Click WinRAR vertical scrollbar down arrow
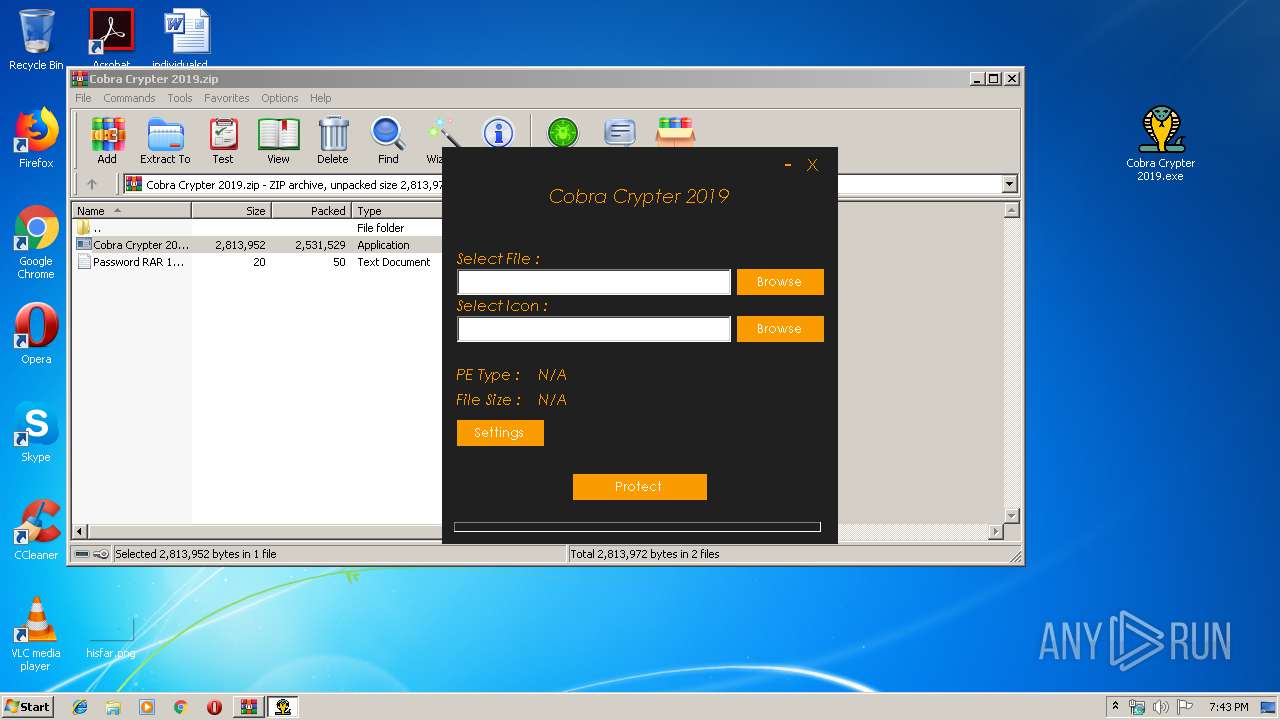 [x=1011, y=515]
